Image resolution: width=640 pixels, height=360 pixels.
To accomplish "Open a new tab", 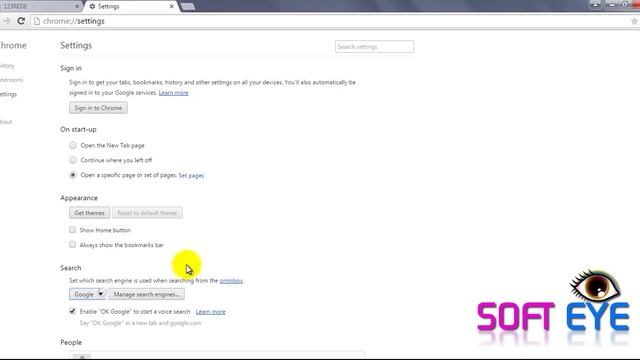I will tap(188, 7).
